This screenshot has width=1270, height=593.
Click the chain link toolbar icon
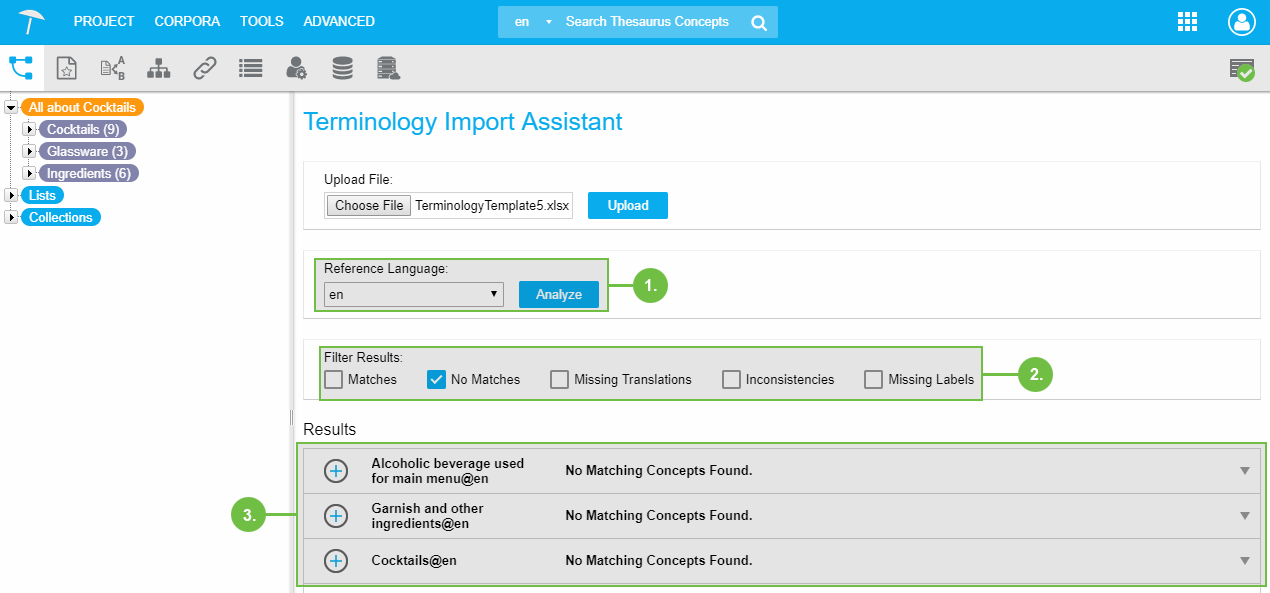(x=204, y=68)
